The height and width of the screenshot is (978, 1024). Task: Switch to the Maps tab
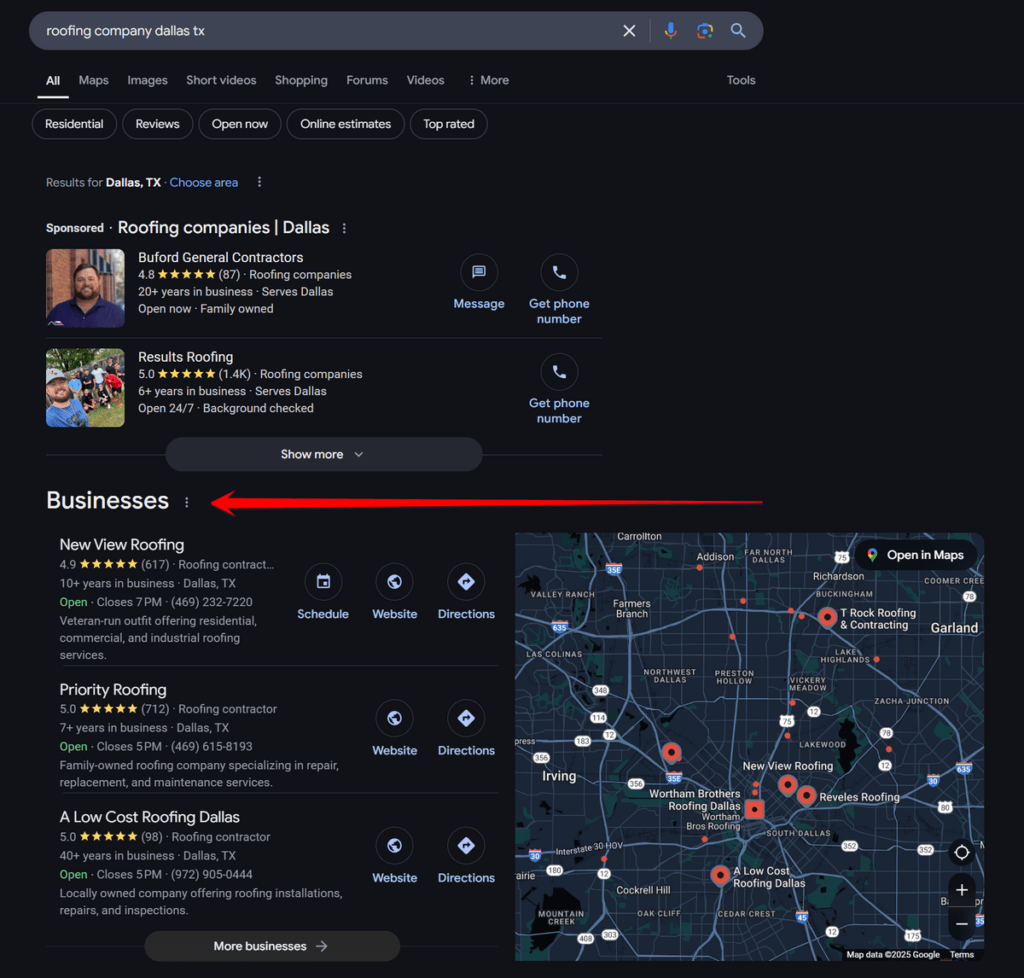pos(93,80)
